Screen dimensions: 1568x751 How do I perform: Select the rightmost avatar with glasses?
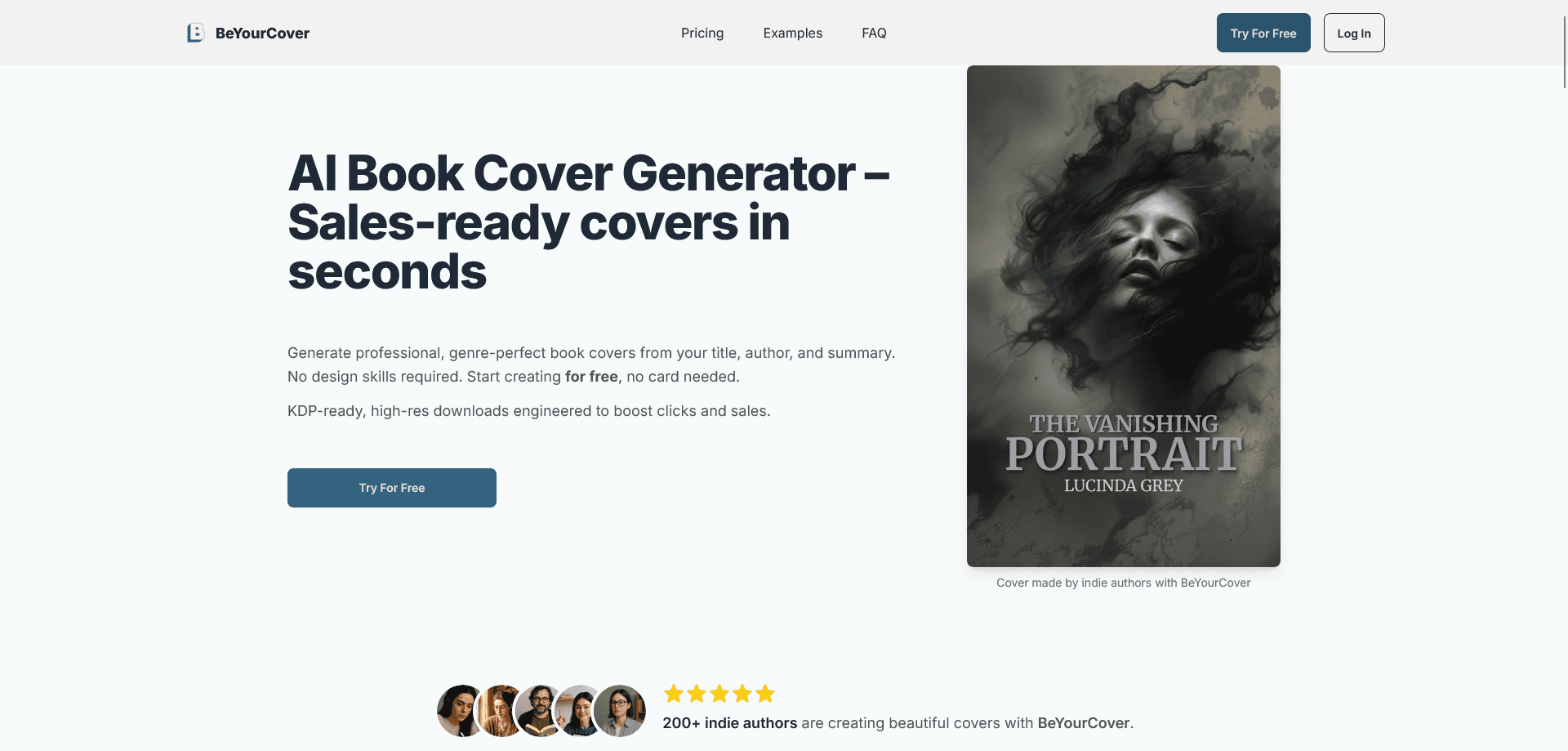coord(619,711)
